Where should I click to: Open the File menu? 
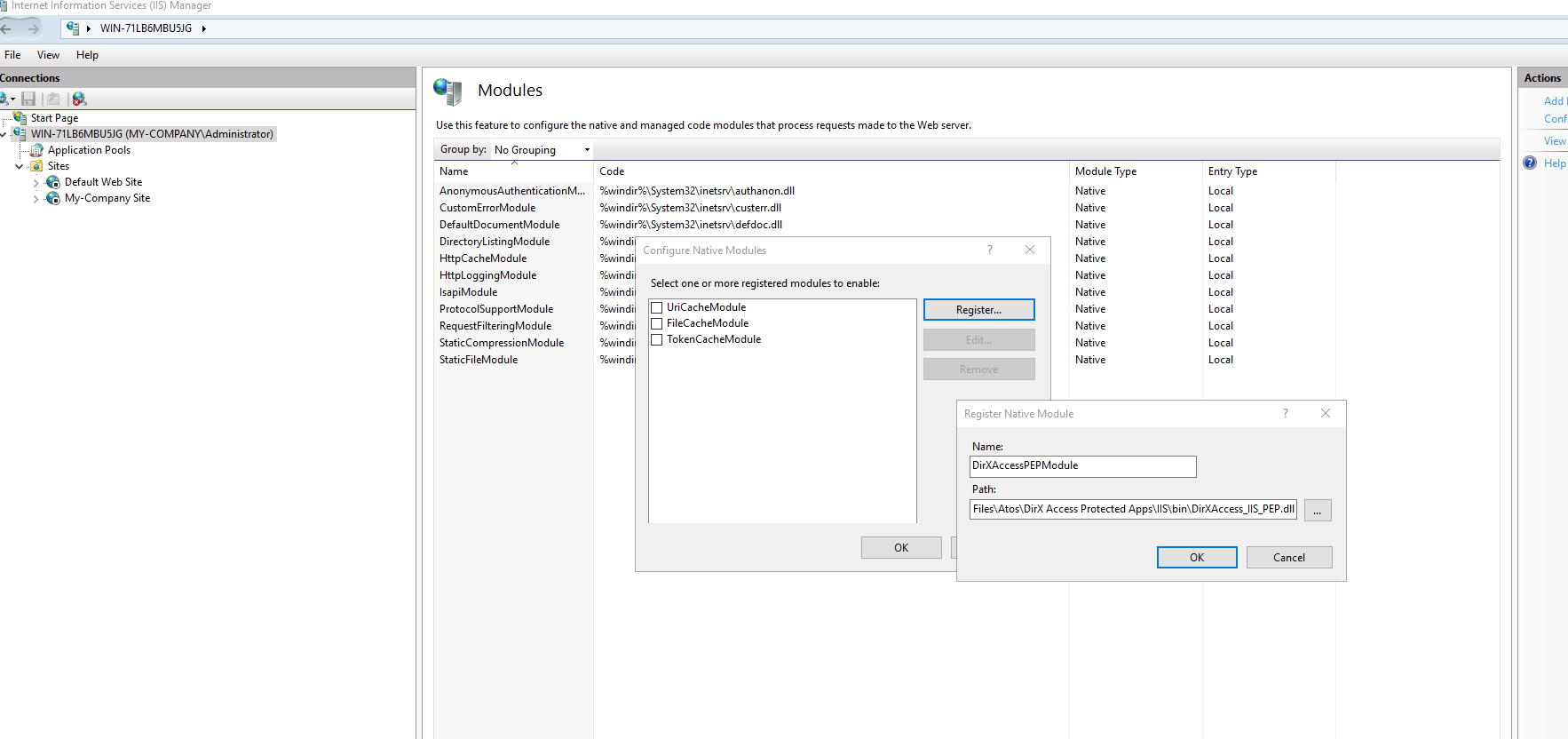tap(12, 55)
